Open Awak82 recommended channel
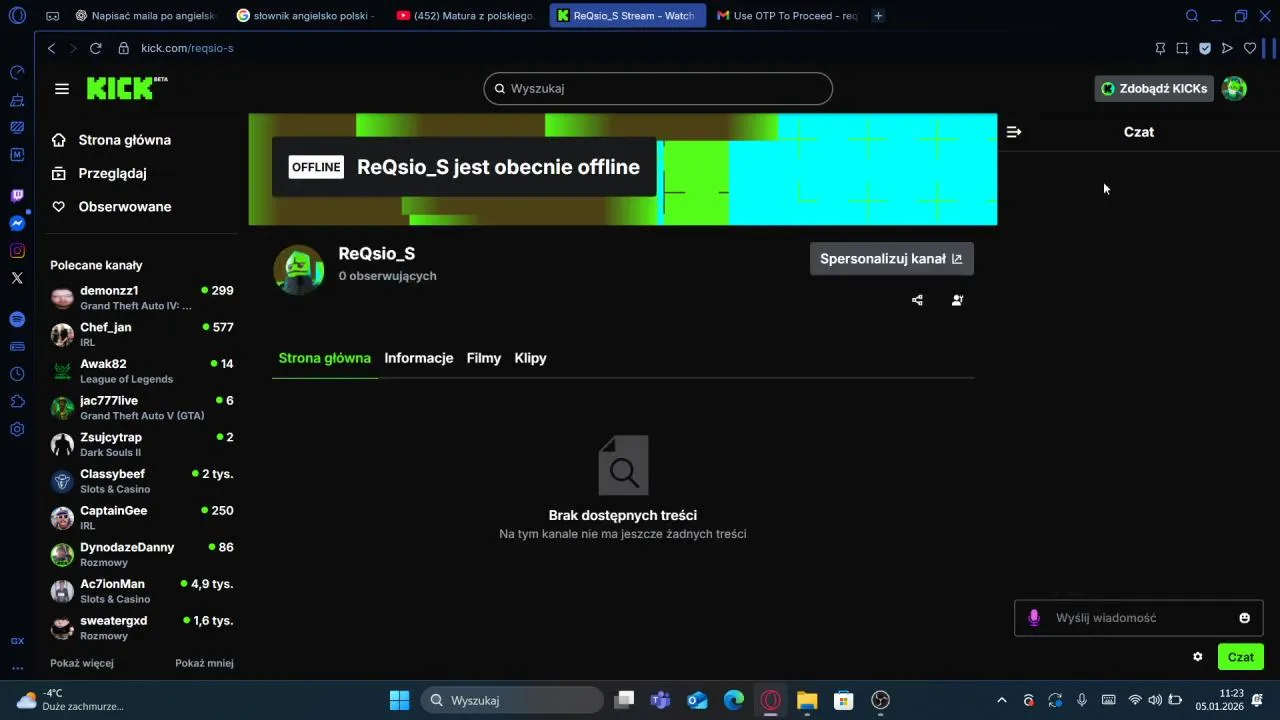Screen dimensions: 1280x720 [141, 371]
